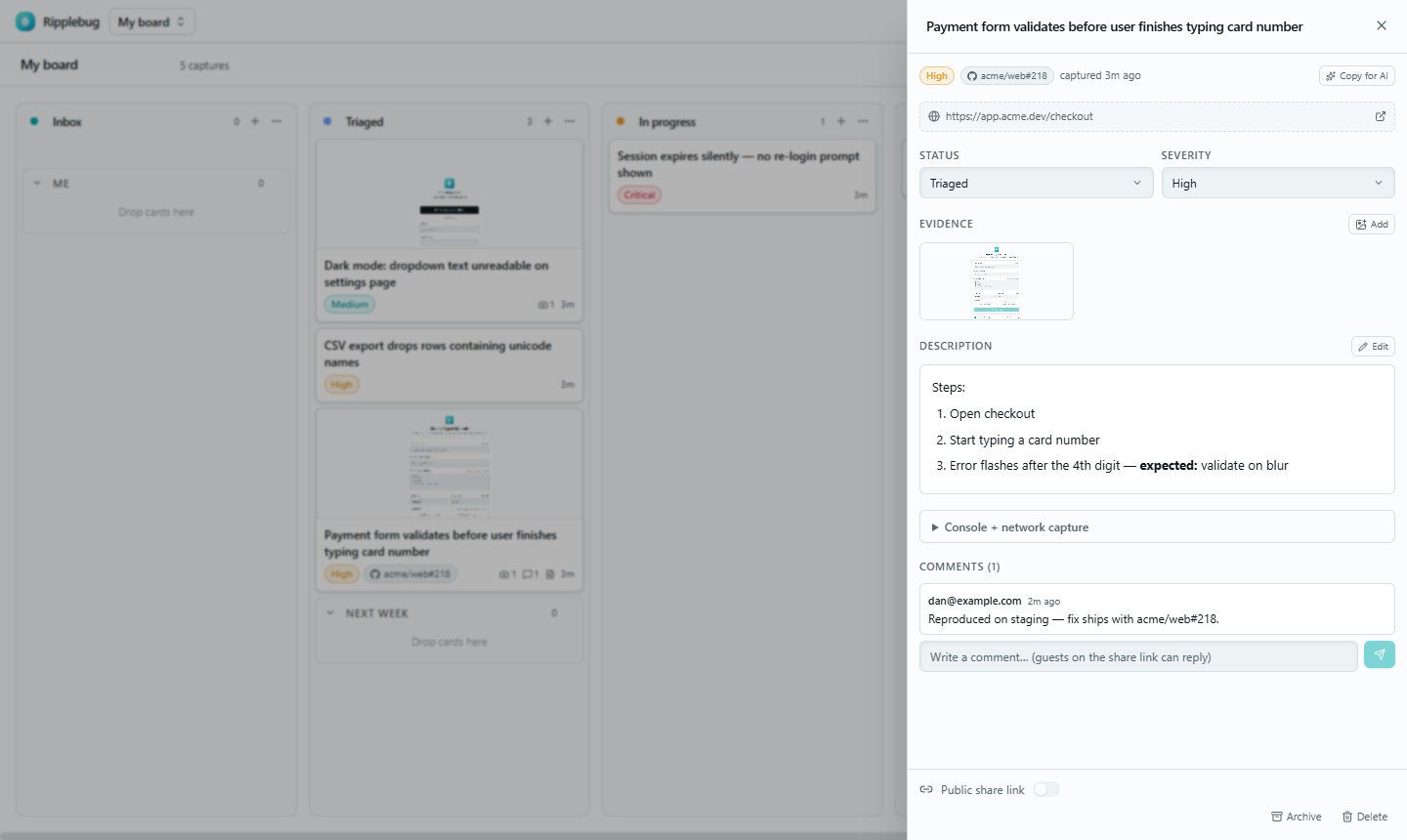The width and height of the screenshot is (1407, 840).
Task: Open the checkout URL external link icon
Action: [1381, 116]
